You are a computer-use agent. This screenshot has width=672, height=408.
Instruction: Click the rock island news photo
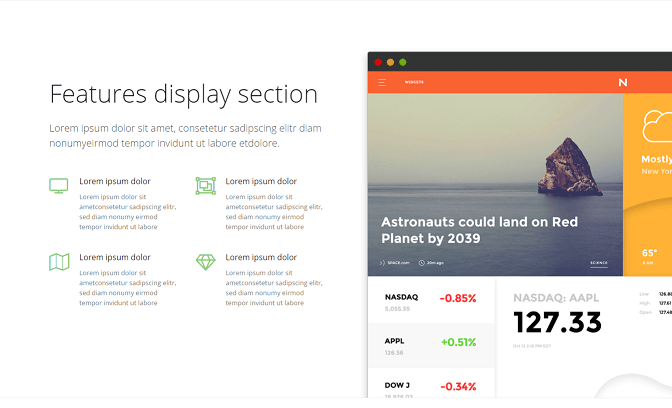[x=495, y=184]
